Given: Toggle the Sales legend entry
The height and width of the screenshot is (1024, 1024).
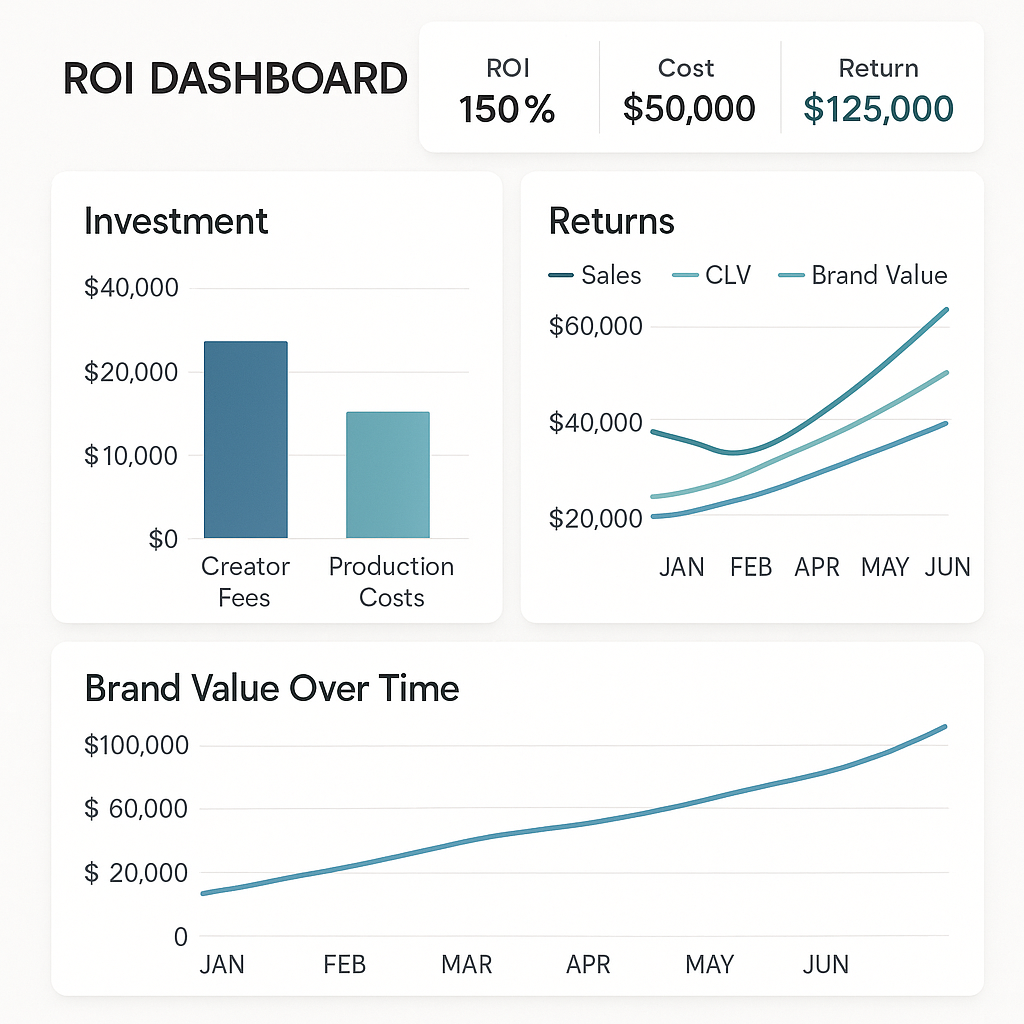Looking at the screenshot, I should 596,275.
